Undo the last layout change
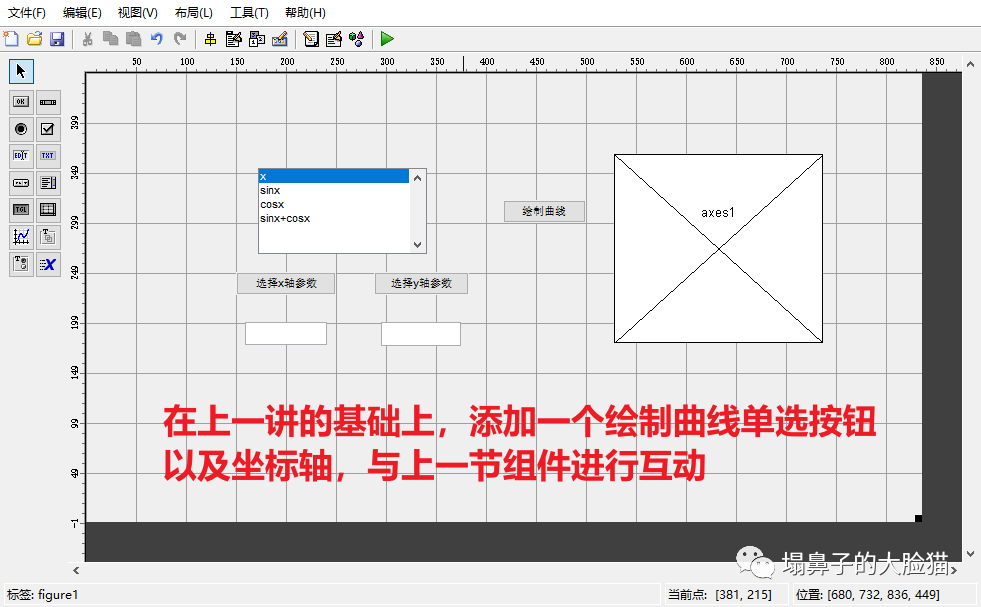The width and height of the screenshot is (981, 607). (156, 39)
